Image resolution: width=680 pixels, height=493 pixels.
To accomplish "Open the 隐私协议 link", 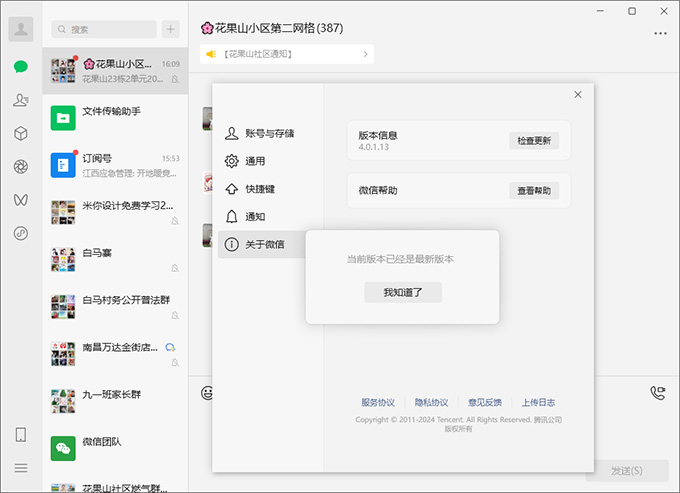I will click(431, 403).
